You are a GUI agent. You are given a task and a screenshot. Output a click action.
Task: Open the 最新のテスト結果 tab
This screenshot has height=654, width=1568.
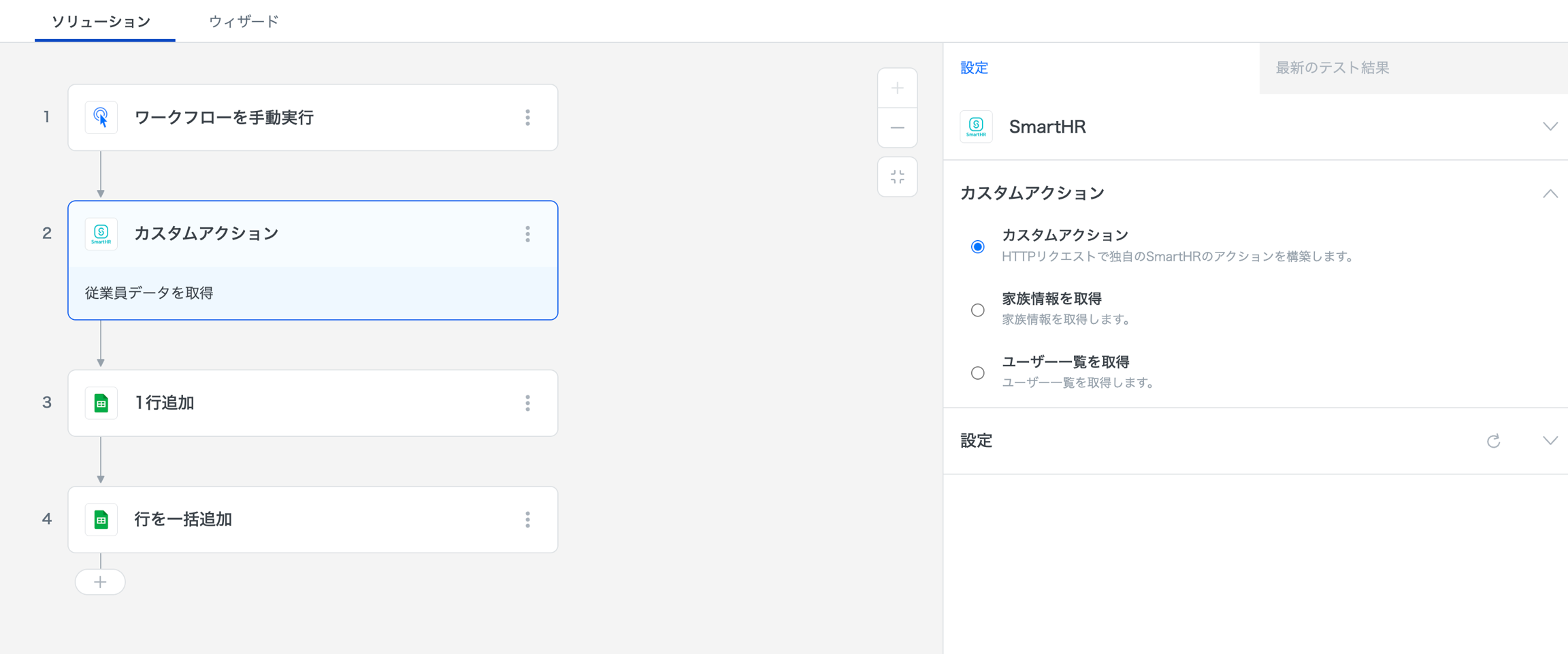[1332, 68]
